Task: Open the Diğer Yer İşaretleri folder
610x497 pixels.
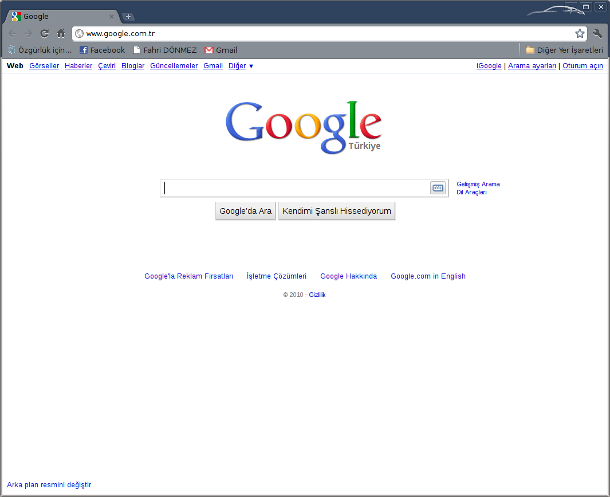Action: click(x=564, y=50)
